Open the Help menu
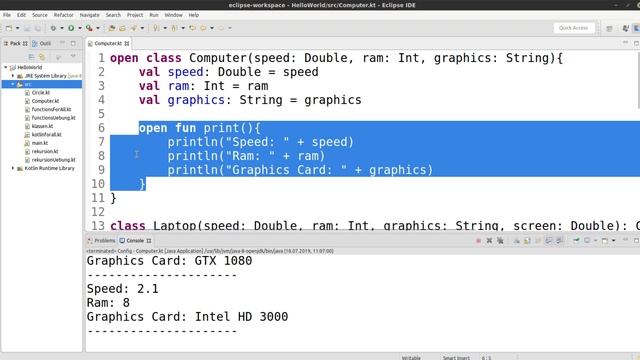The width and height of the screenshot is (640, 360). pos(193,15)
